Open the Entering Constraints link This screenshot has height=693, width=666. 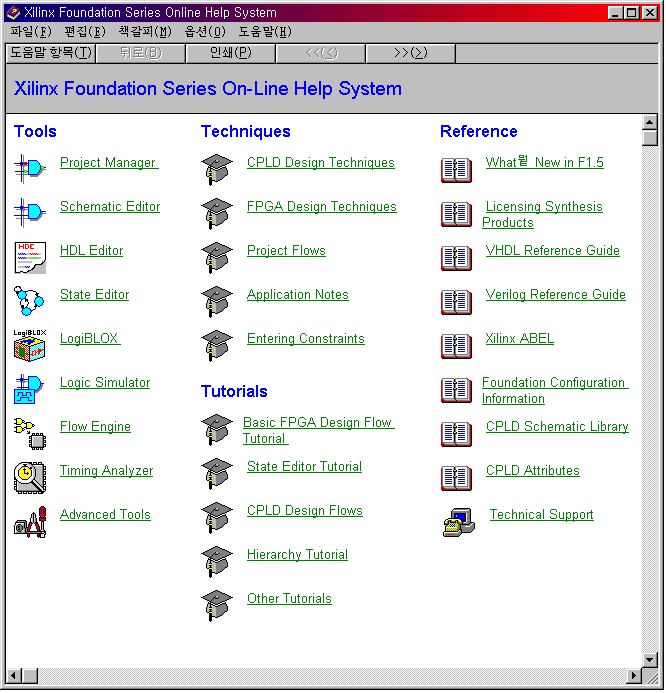pos(306,339)
